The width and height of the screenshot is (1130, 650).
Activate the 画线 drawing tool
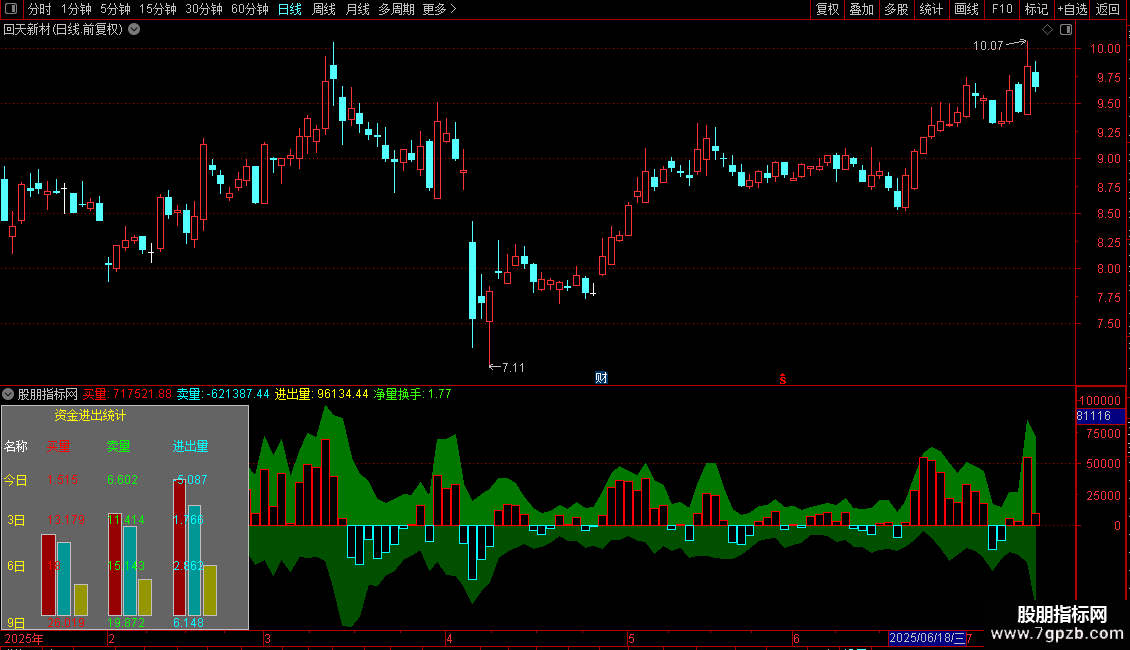(966, 9)
